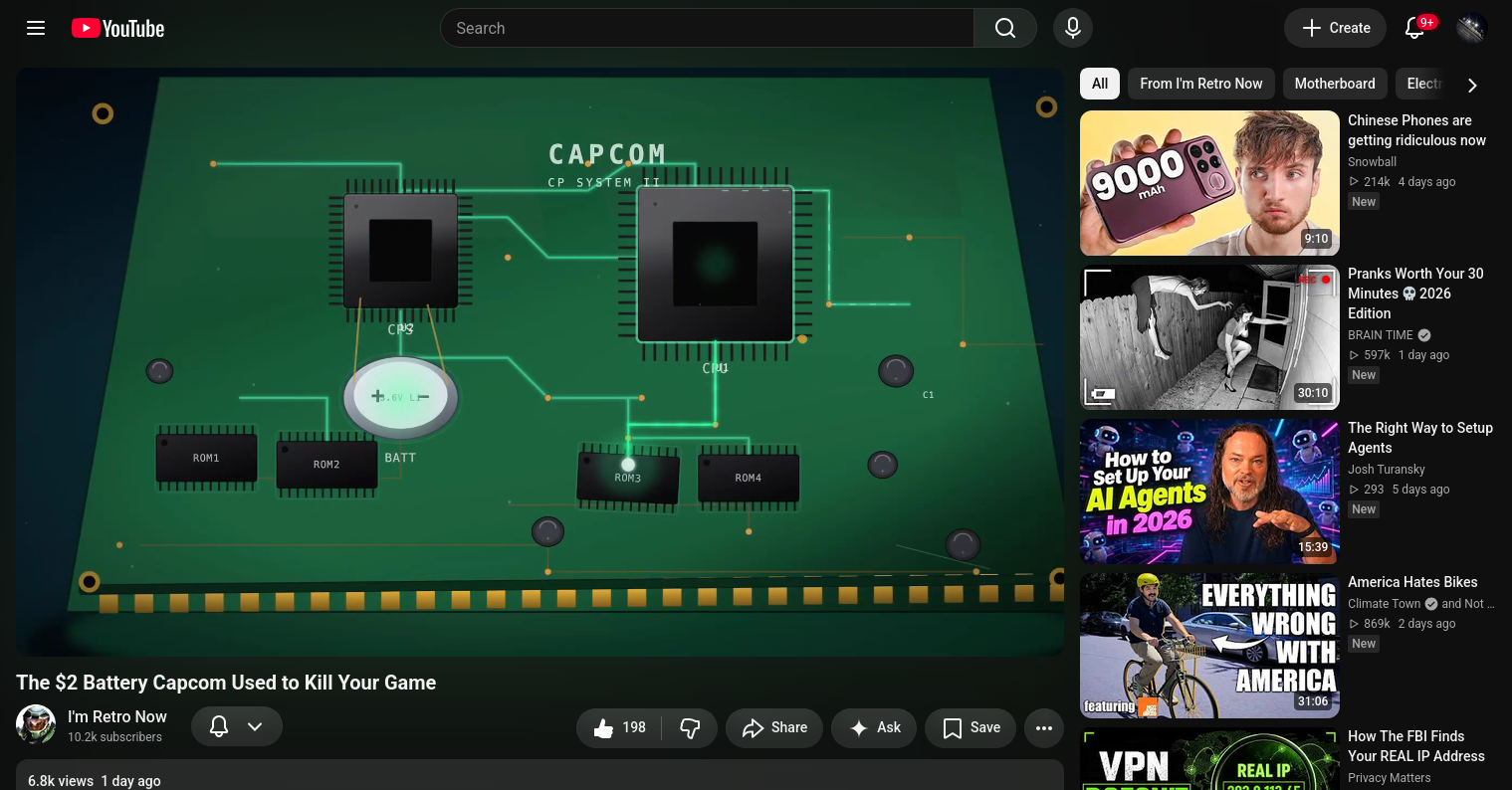This screenshot has width=1512, height=790.
Task: Dislike the video with thumbs down
Action: pos(690,727)
